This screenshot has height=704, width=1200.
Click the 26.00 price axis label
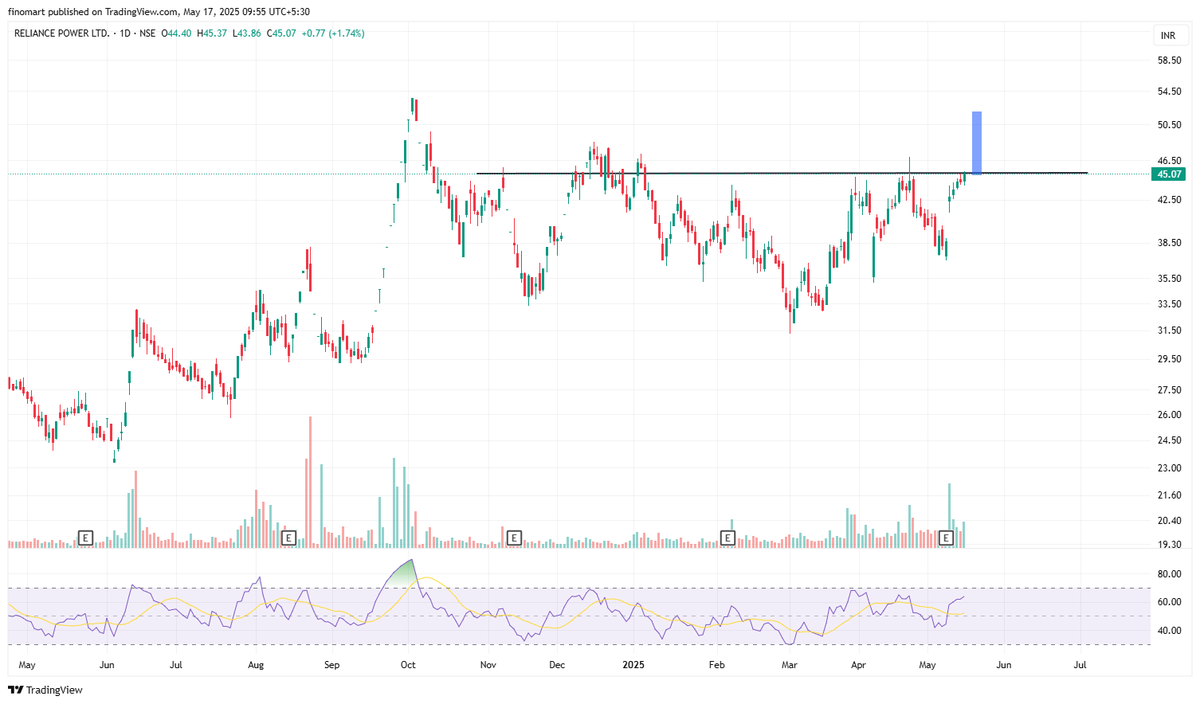point(1168,415)
